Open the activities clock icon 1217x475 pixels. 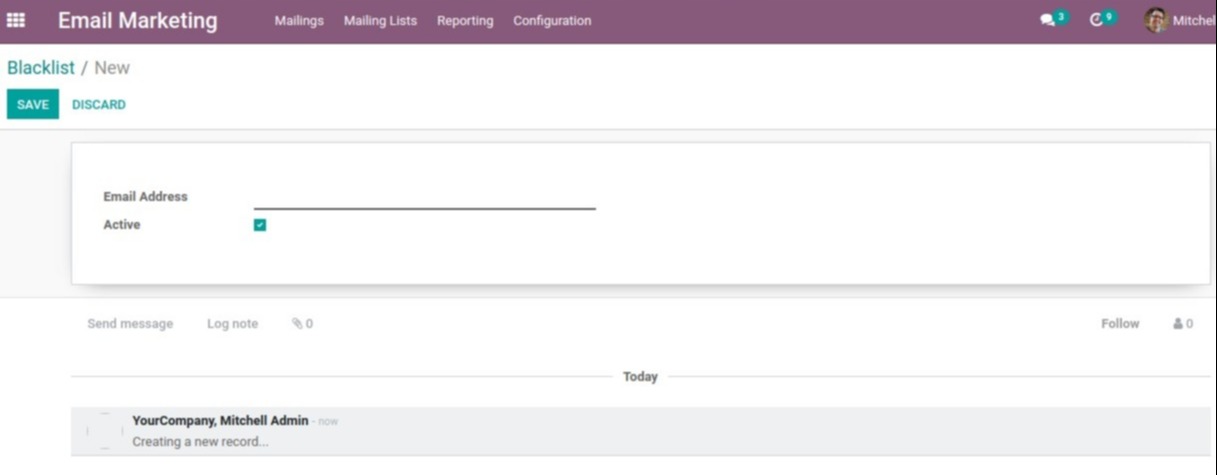coord(1096,20)
